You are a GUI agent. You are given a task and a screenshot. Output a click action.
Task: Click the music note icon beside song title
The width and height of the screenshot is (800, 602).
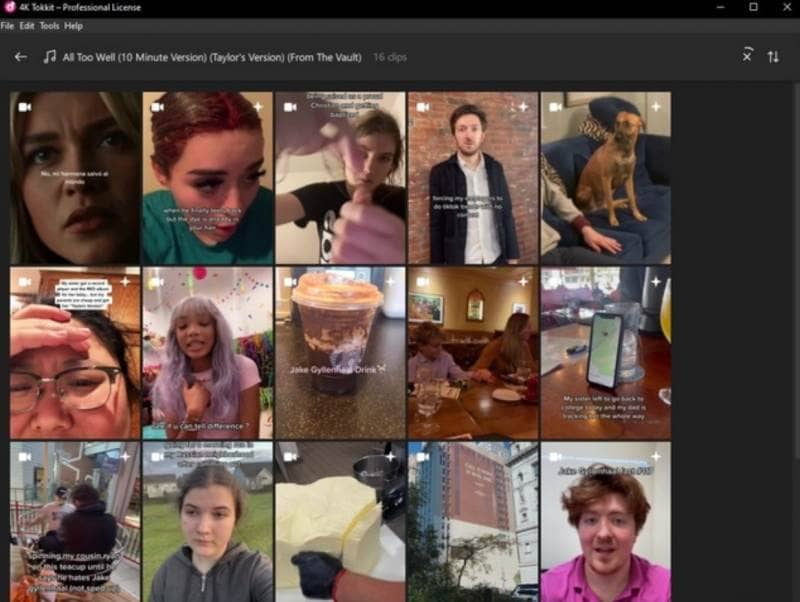(49, 57)
